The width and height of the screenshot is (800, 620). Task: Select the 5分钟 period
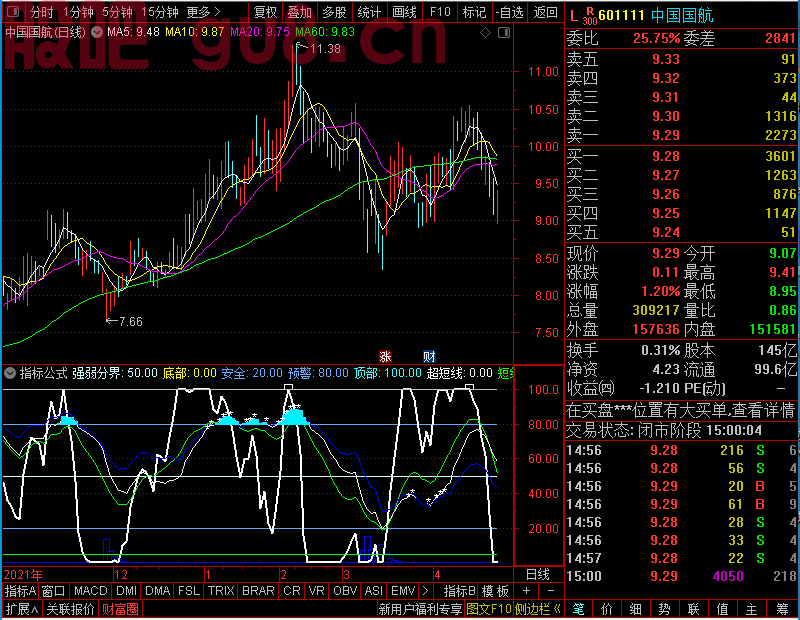coord(117,12)
